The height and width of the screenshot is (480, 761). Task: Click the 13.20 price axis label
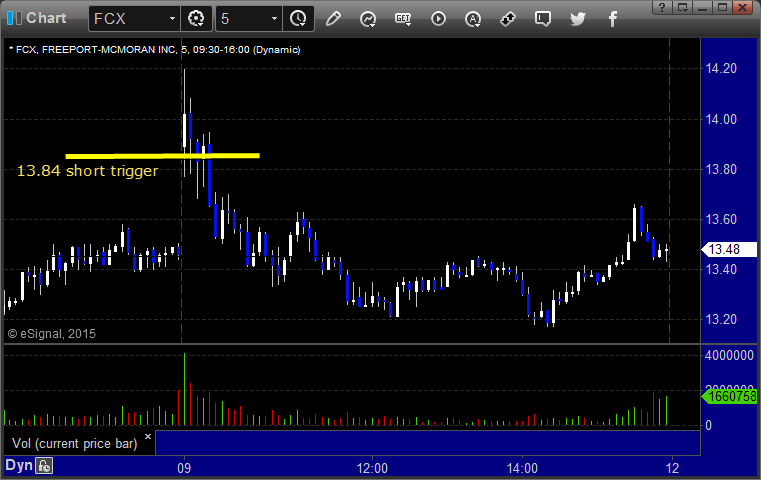(x=721, y=319)
